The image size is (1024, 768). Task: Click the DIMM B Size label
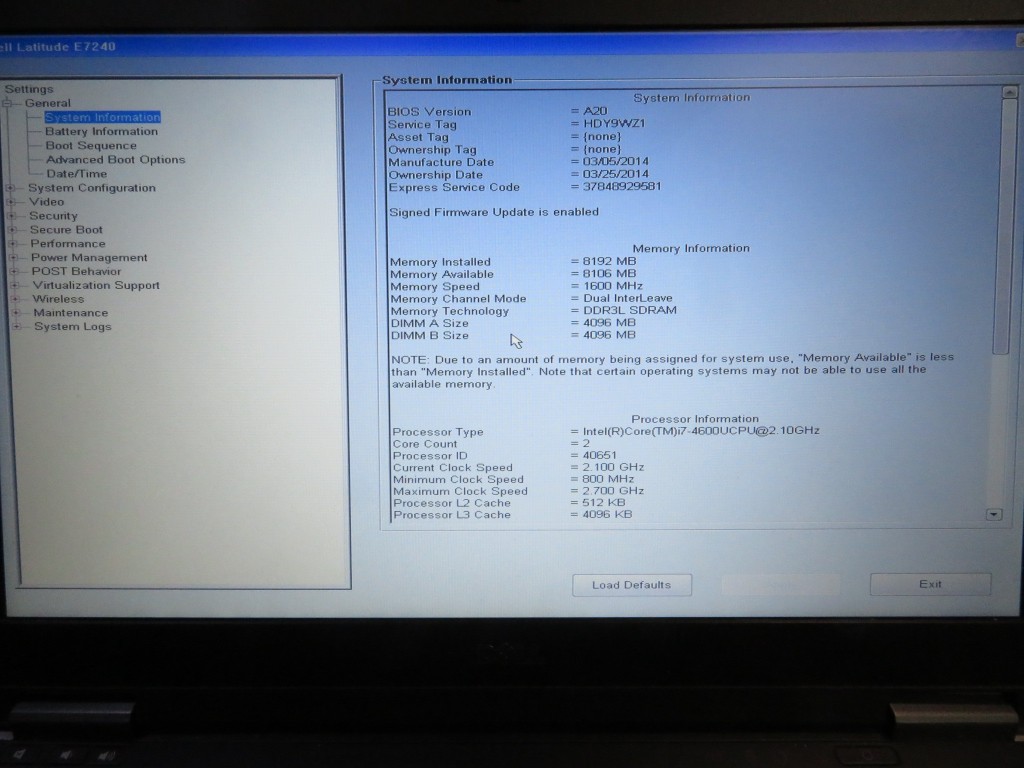click(430, 336)
